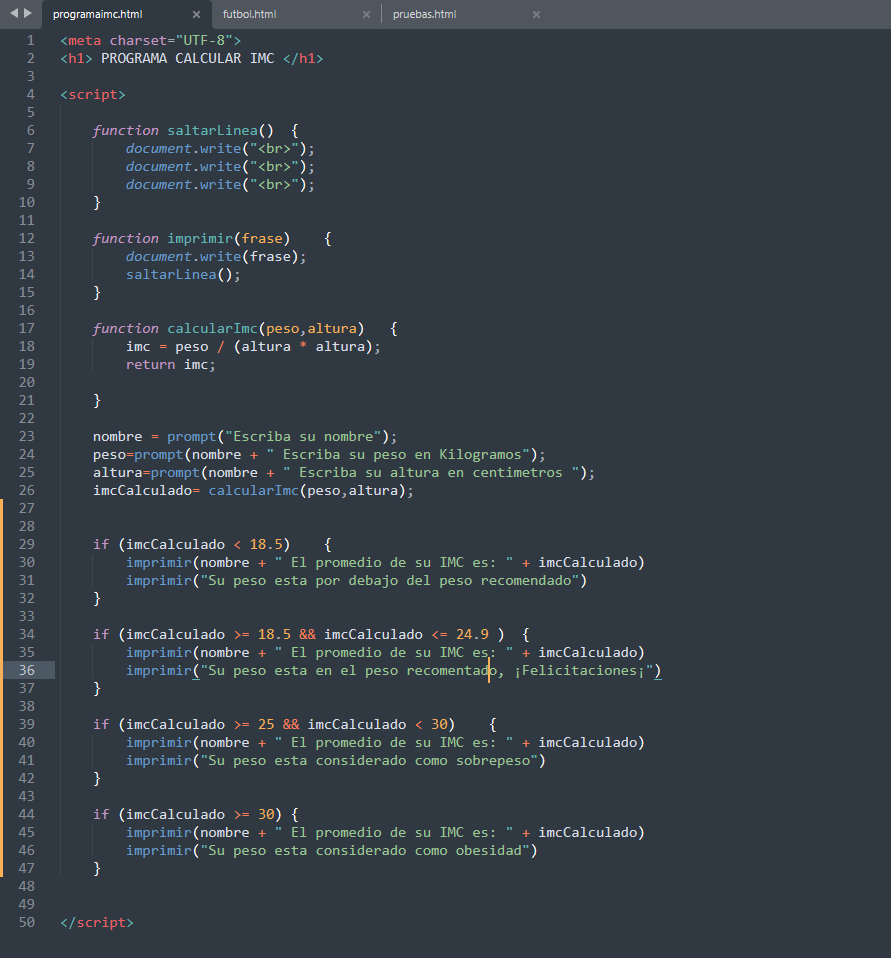The width and height of the screenshot is (891, 958).
Task: Click the "Escriba su nombre" string
Action: 304,437
